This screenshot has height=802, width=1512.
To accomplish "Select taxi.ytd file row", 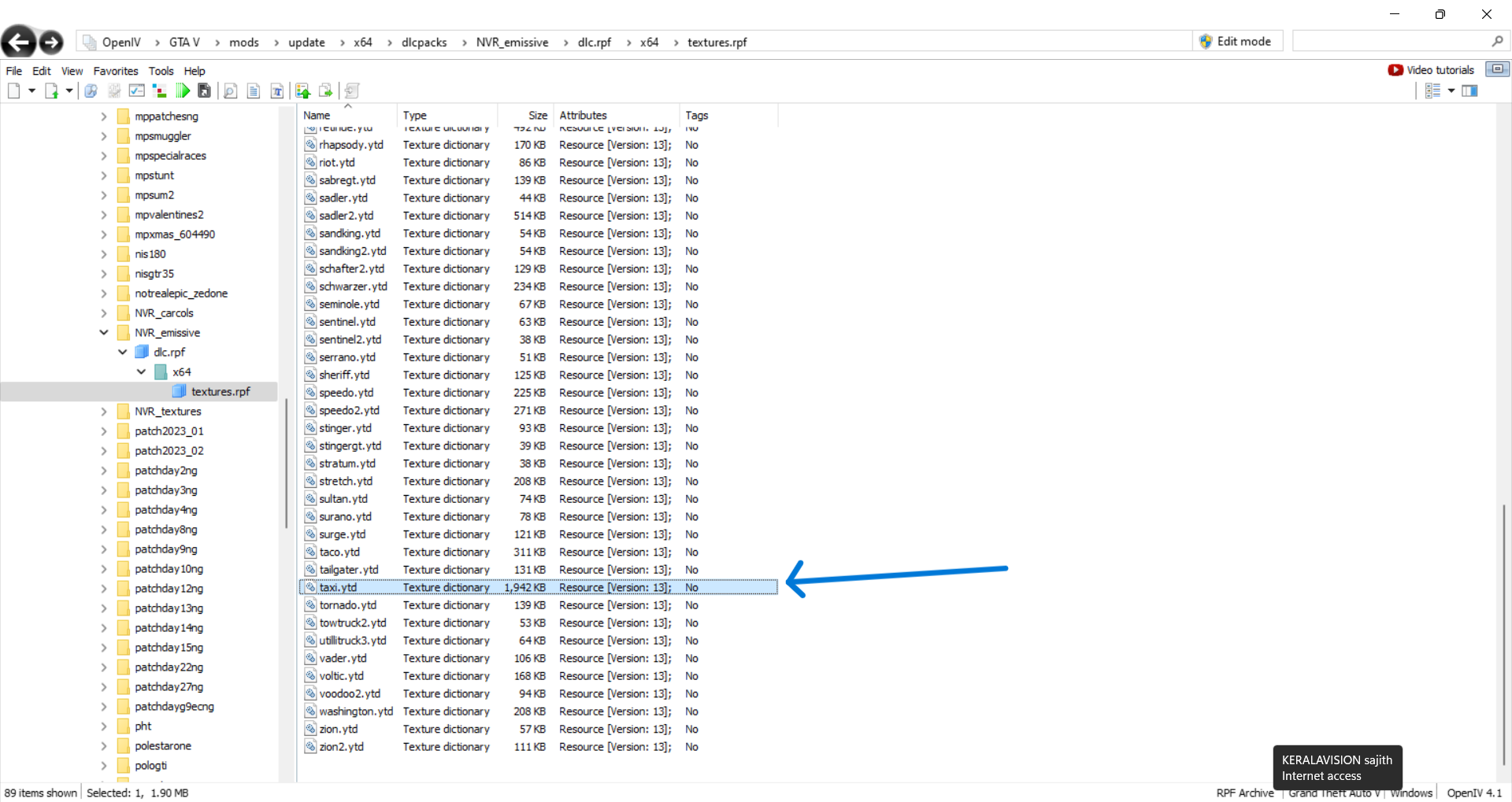I will pos(539,587).
